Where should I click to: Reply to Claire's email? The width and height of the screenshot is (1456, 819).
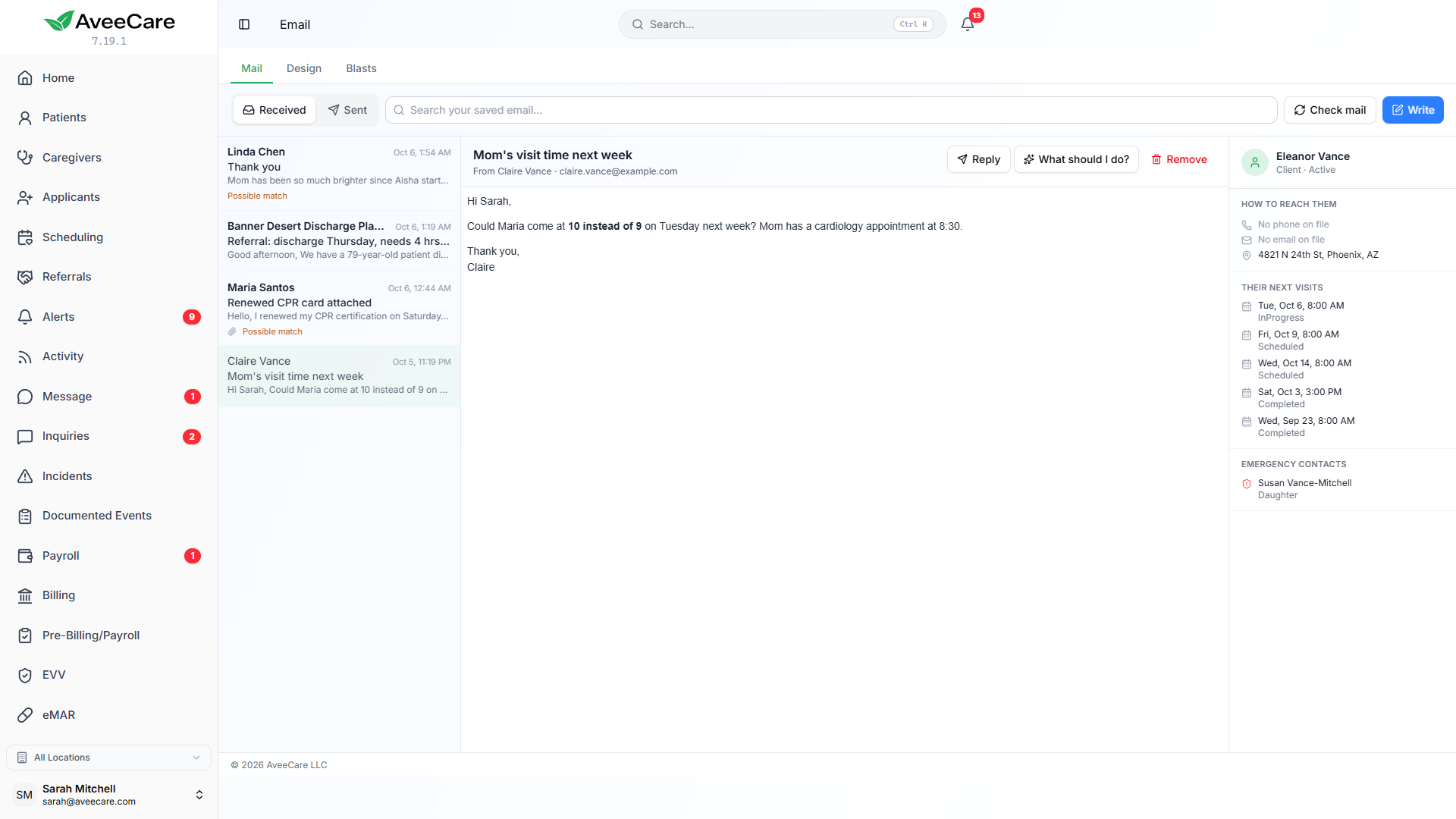(978, 159)
